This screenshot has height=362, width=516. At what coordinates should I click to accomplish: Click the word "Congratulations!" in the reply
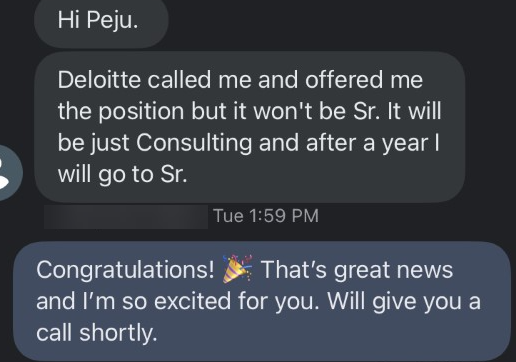(125, 270)
